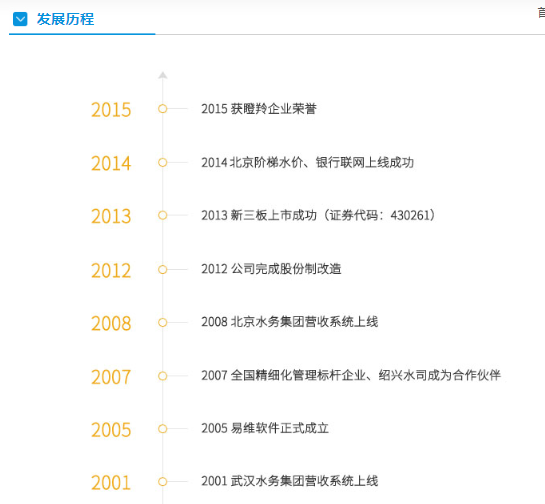545x504 pixels.
Task: Click the 2013 year label
Action: click(111, 216)
